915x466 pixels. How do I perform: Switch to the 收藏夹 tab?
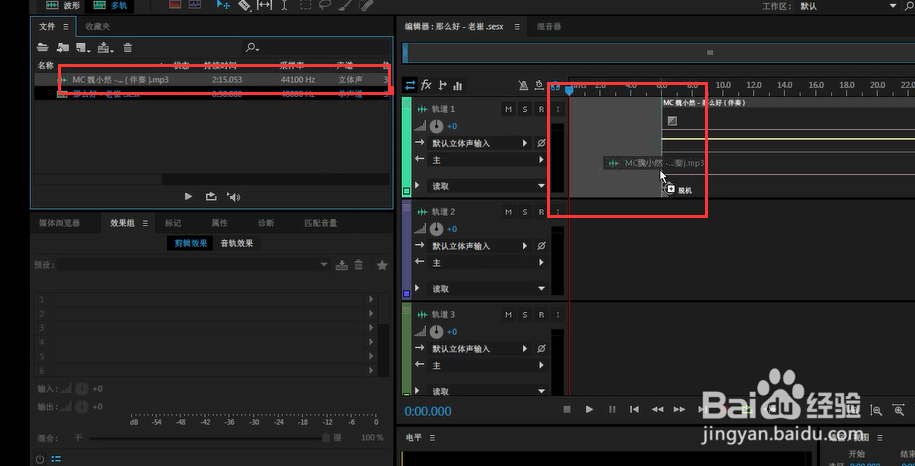97,27
